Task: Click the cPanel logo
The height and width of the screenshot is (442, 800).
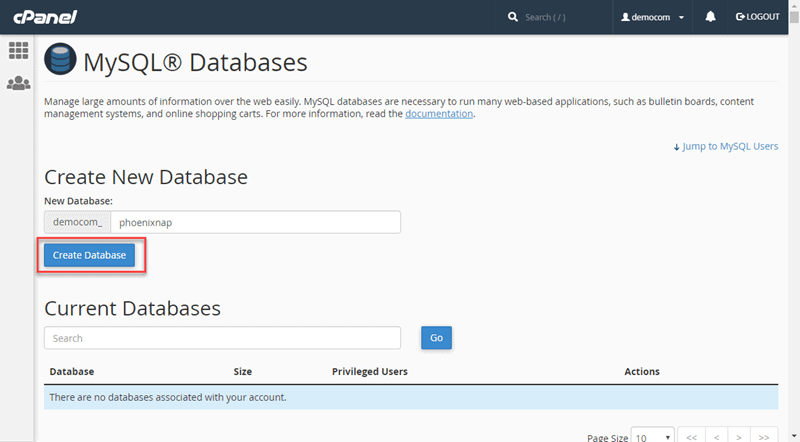Action: pos(45,17)
